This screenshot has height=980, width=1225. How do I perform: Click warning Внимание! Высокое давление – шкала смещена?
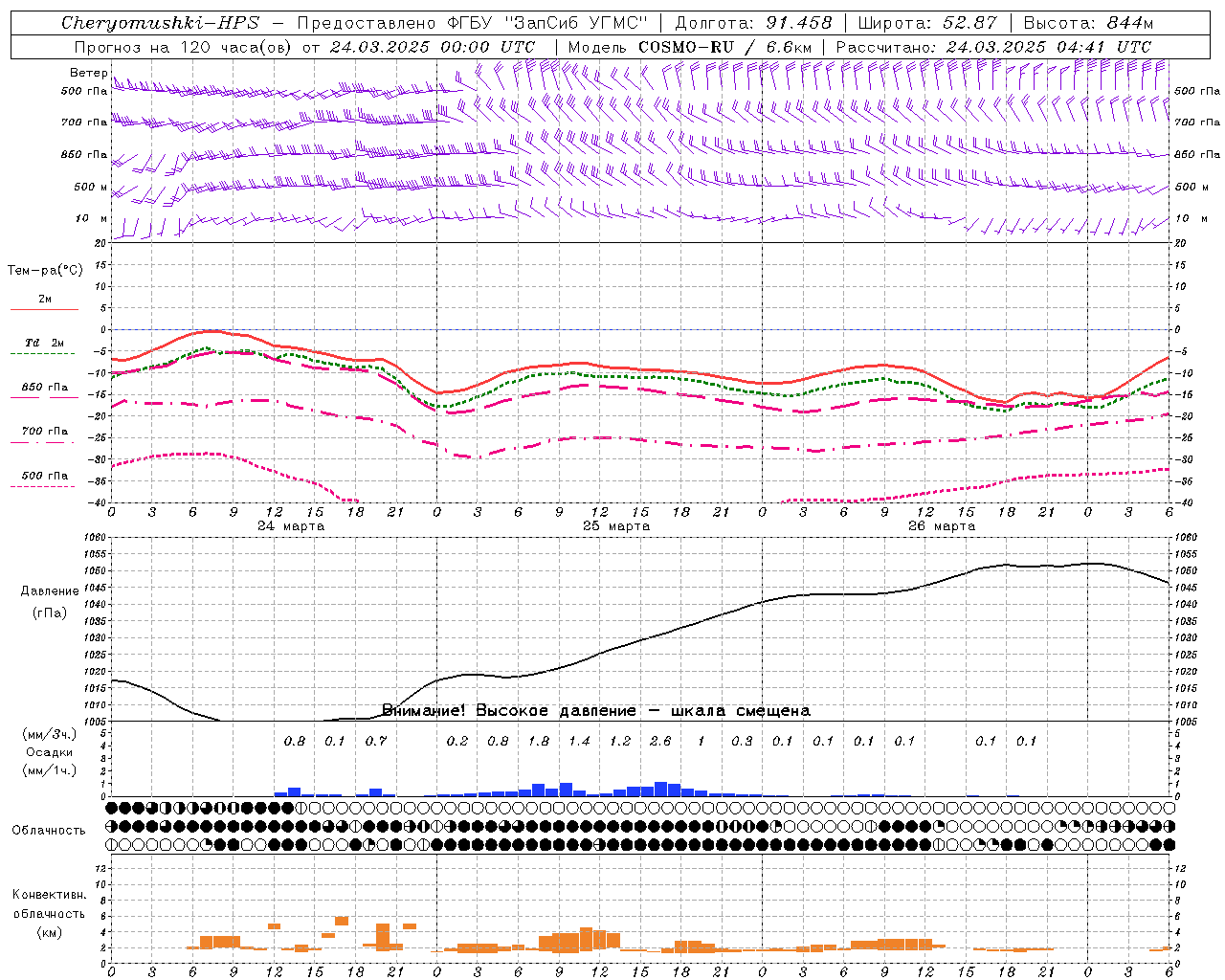coord(596,711)
